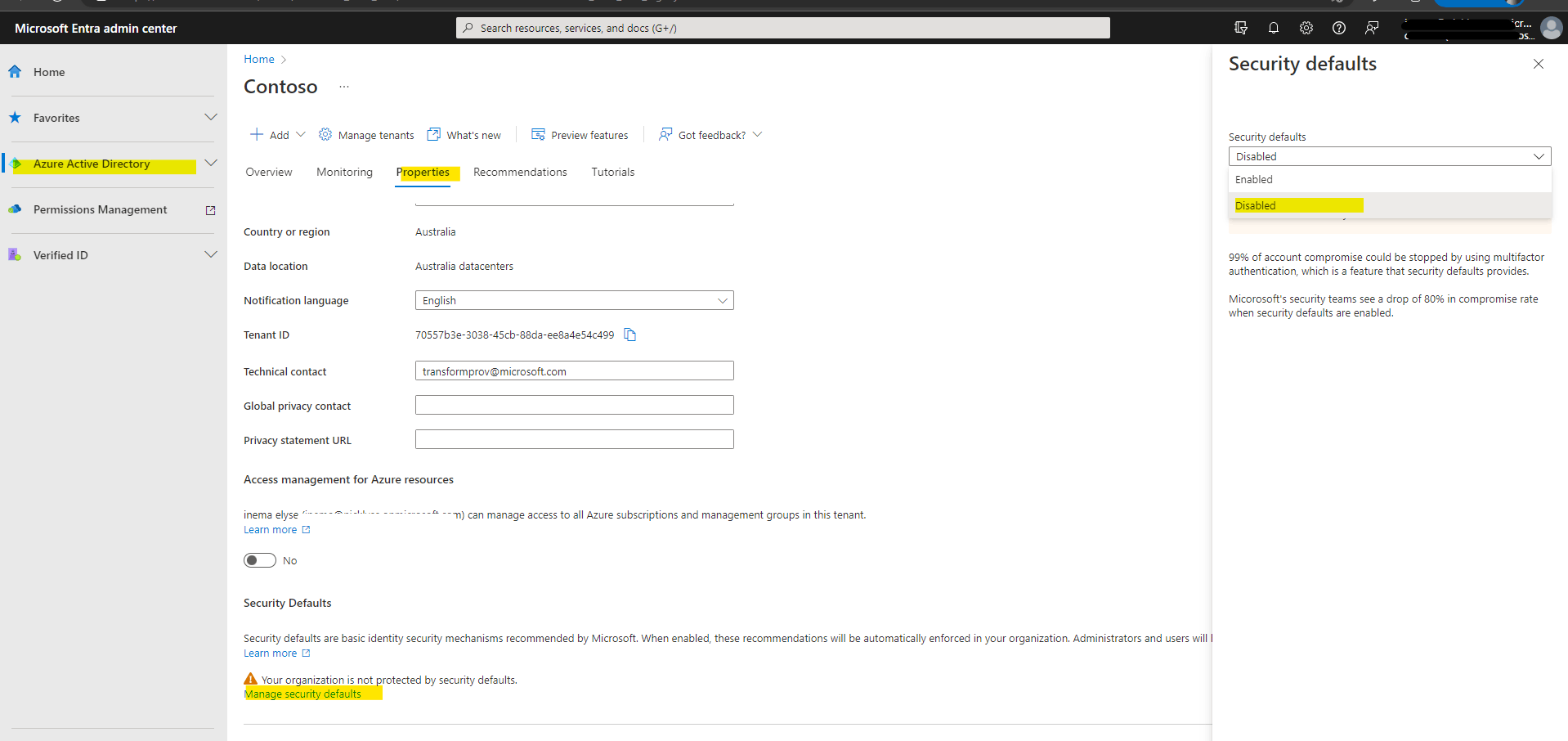Click the Verified ID icon
This screenshot has width=1568, height=741.
[15, 255]
